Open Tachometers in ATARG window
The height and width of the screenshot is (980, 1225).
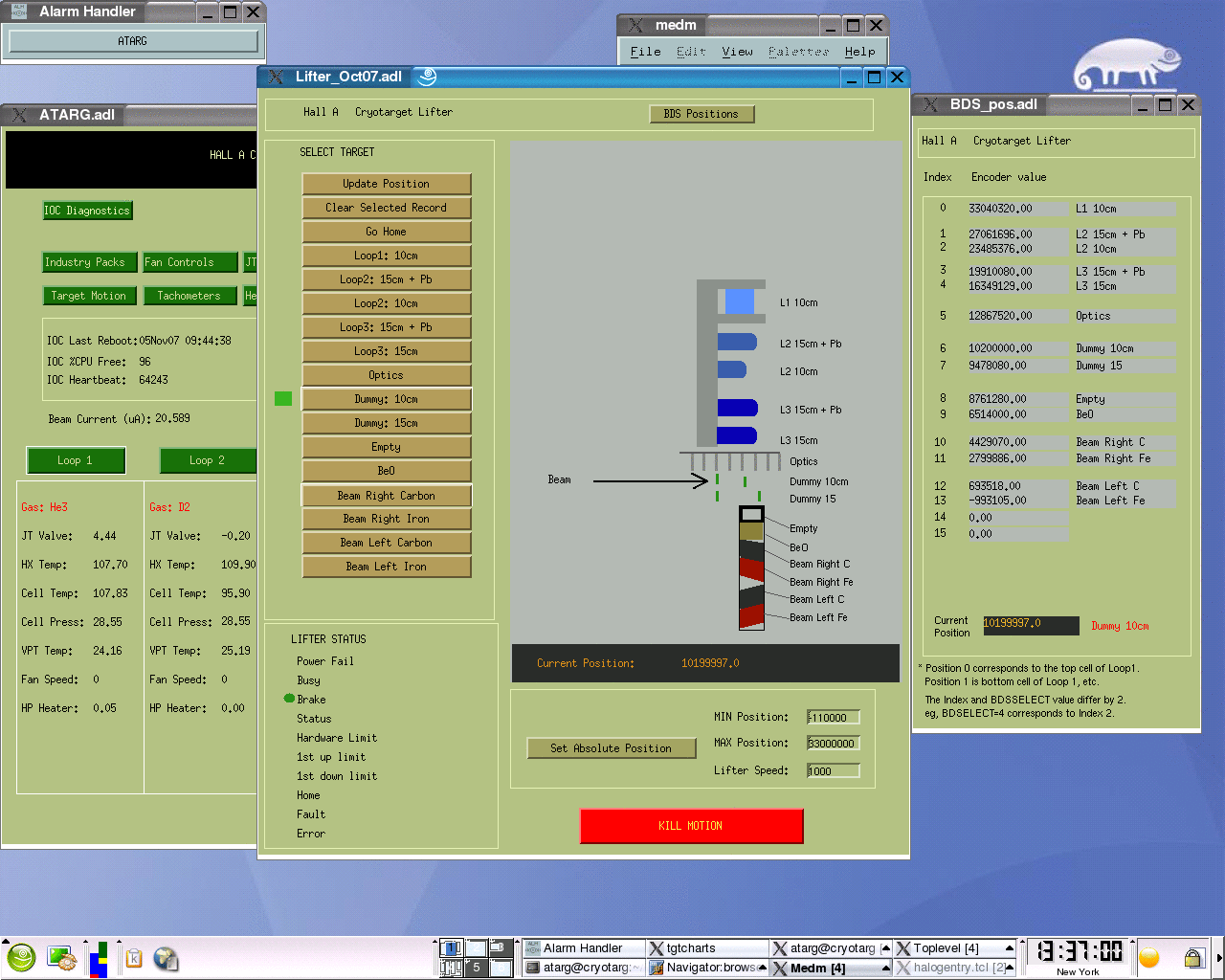pos(190,296)
